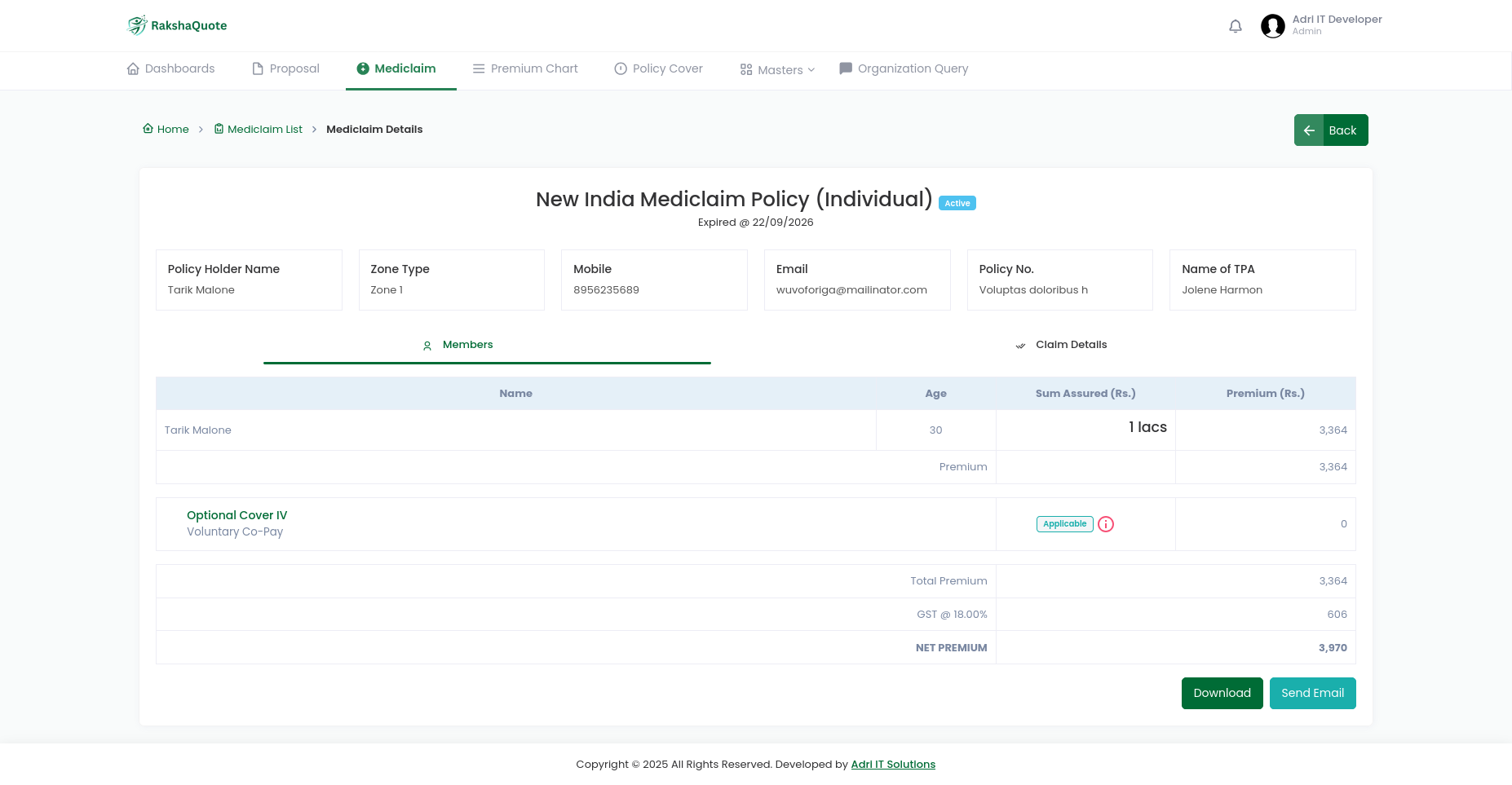This screenshot has width=1512, height=785.
Task: Open the Proposal menu item
Action: click(x=286, y=68)
